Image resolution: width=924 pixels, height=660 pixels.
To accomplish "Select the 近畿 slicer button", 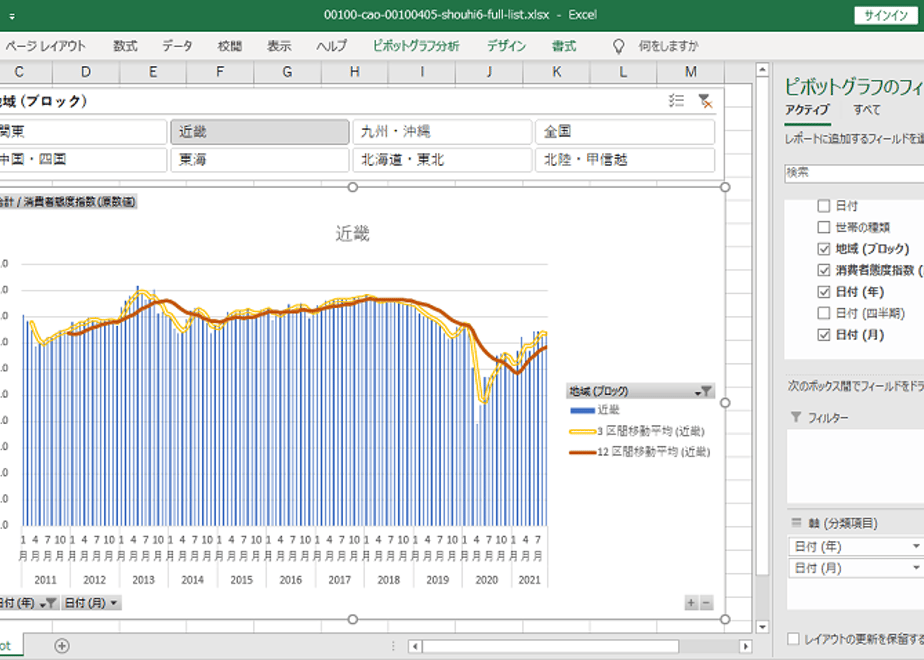I will [260, 131].
